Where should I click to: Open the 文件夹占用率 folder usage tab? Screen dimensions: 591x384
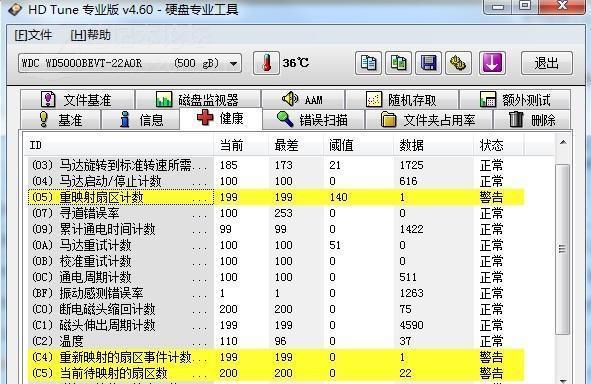pos(428,120)
